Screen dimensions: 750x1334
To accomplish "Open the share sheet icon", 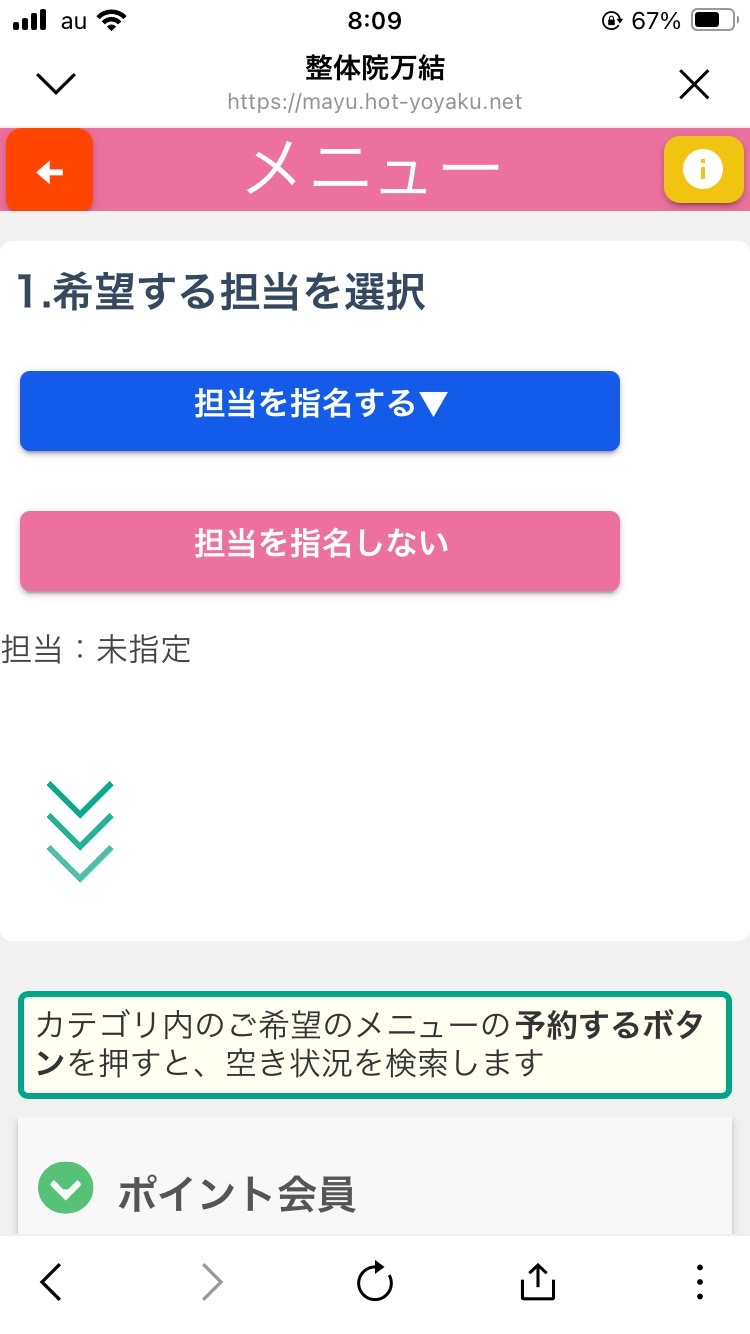I will [537, 1281].
